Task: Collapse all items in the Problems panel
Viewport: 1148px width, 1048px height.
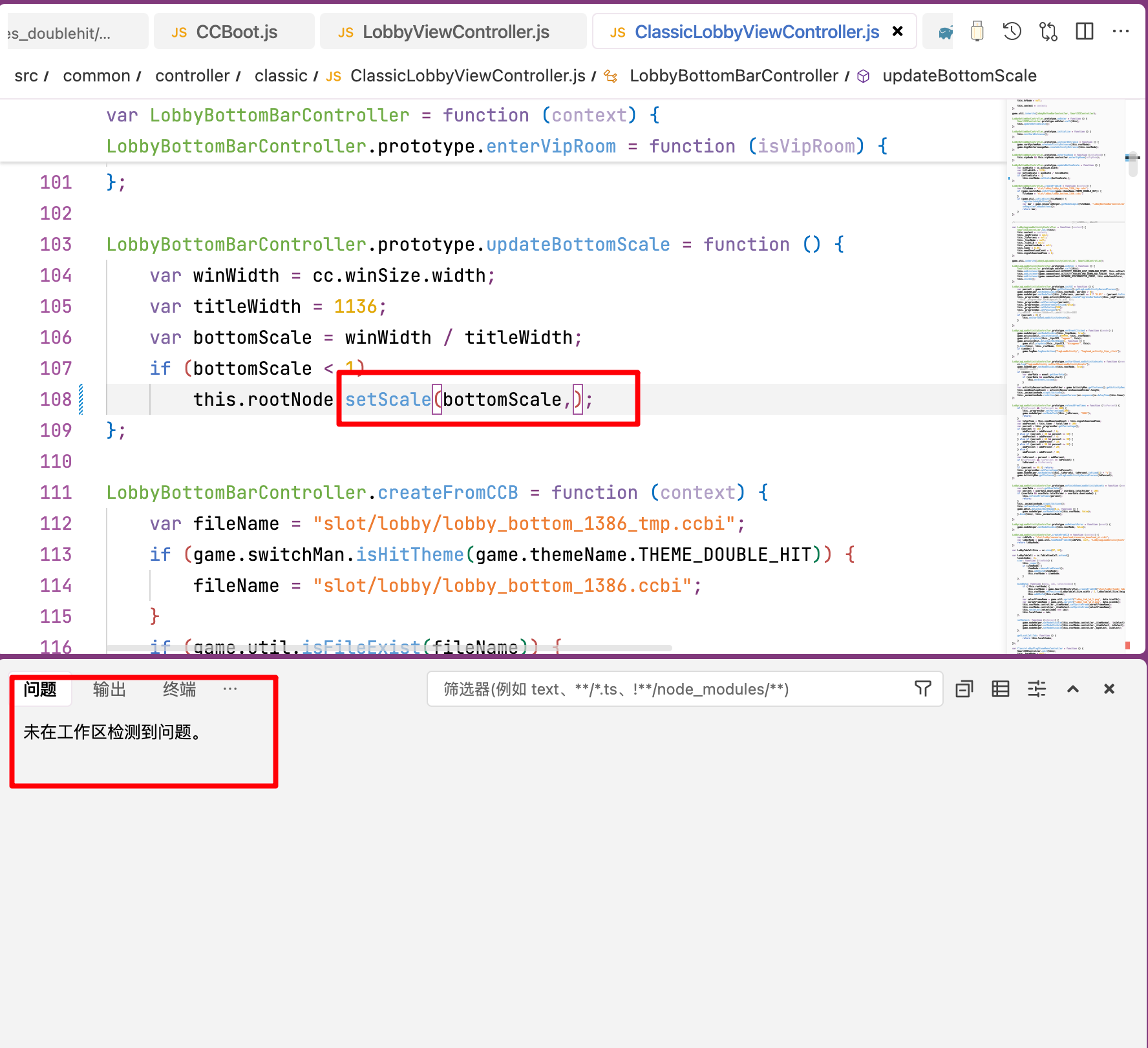Action: click(964, 689)
